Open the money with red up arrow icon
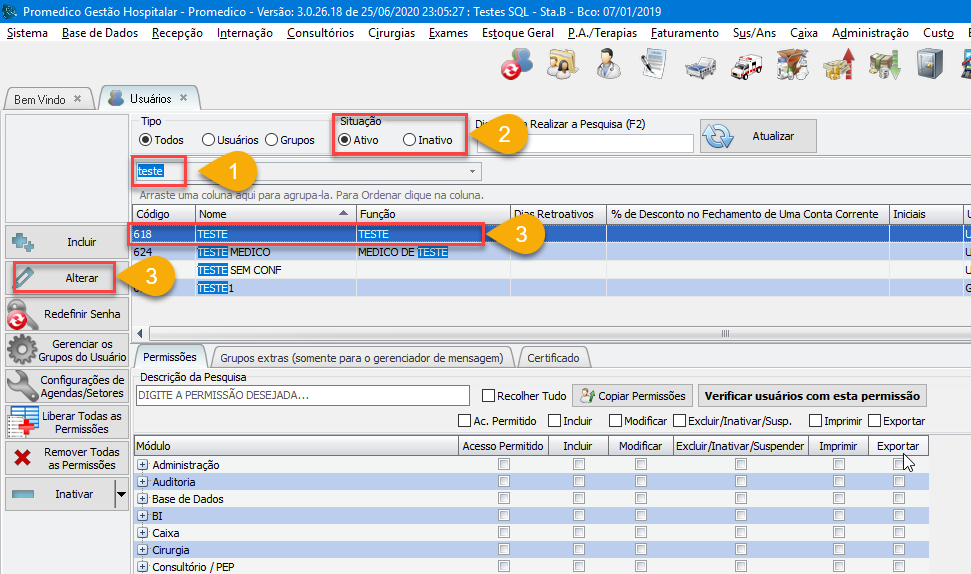 838,68
